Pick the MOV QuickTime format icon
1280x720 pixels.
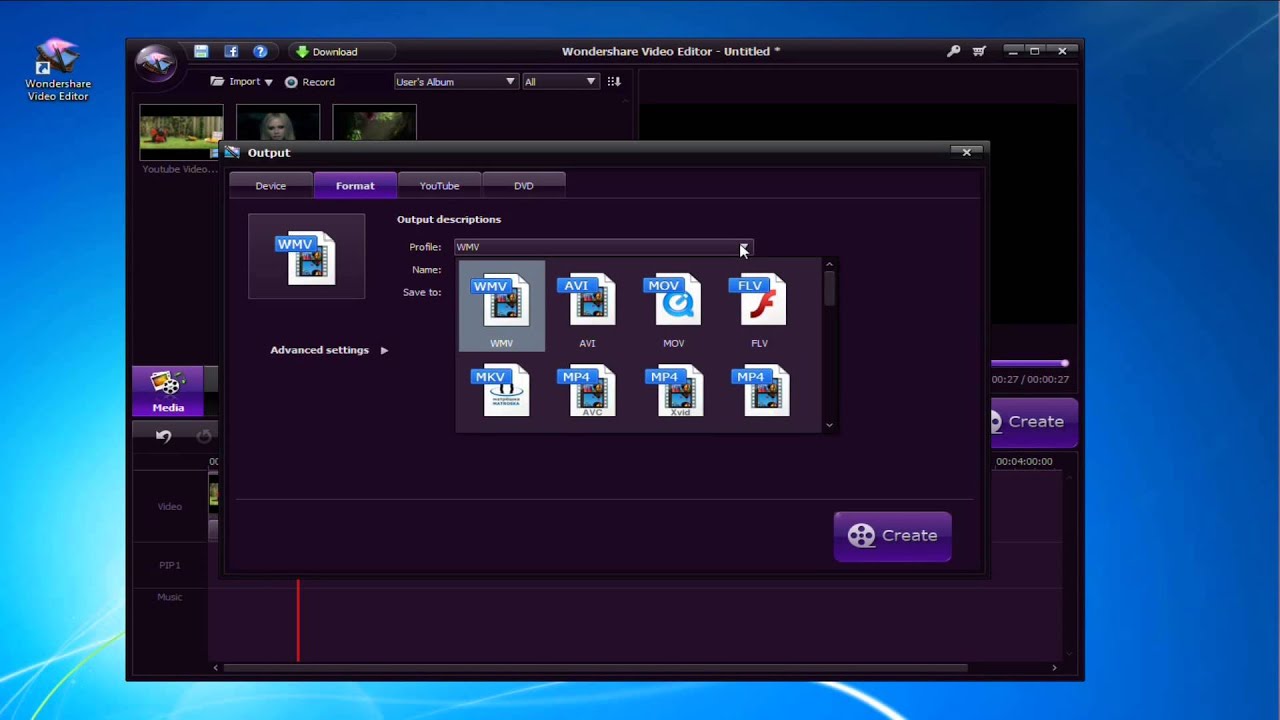[x=674, y=300]
